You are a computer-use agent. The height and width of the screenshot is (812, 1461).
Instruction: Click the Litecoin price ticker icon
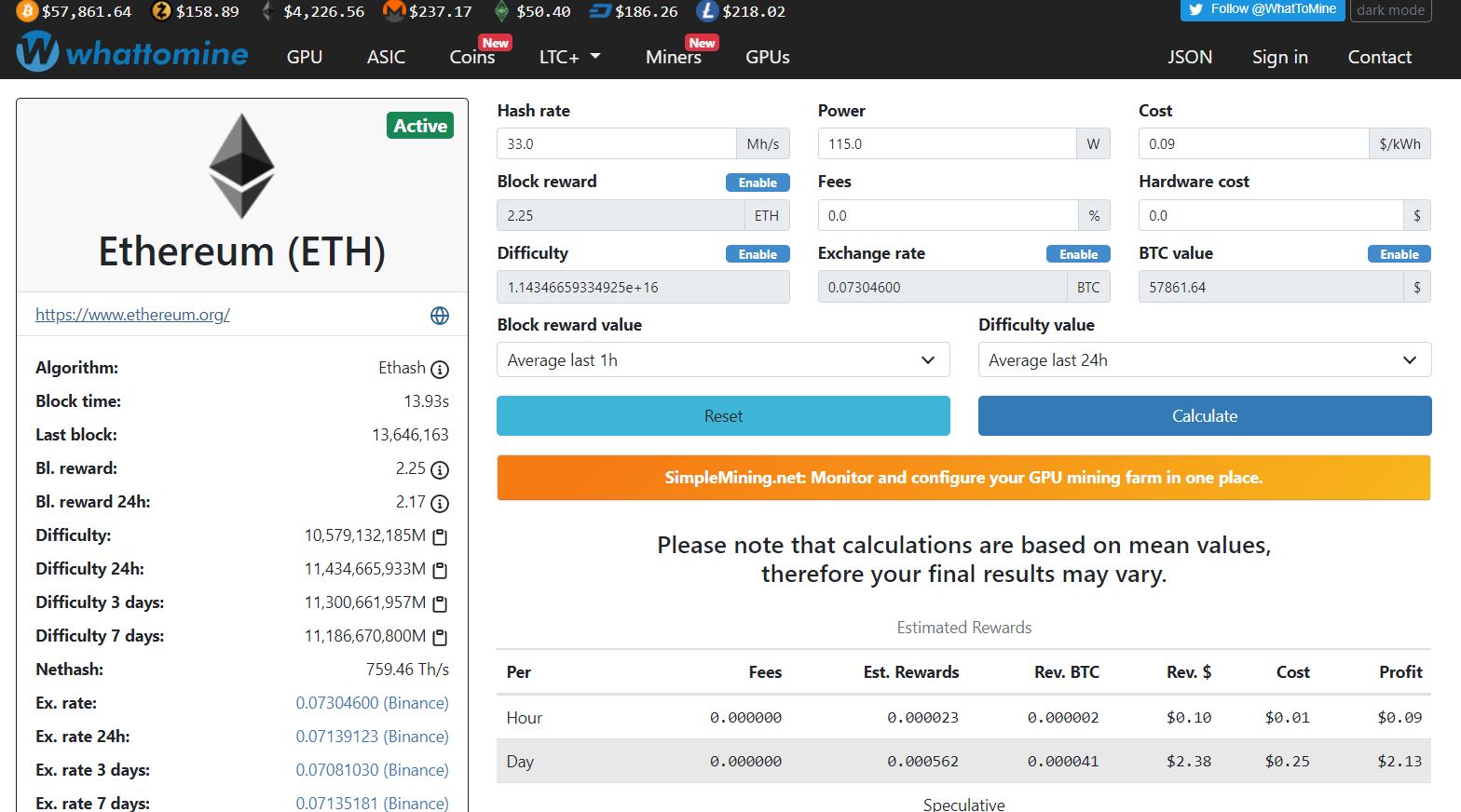point(708,11)
